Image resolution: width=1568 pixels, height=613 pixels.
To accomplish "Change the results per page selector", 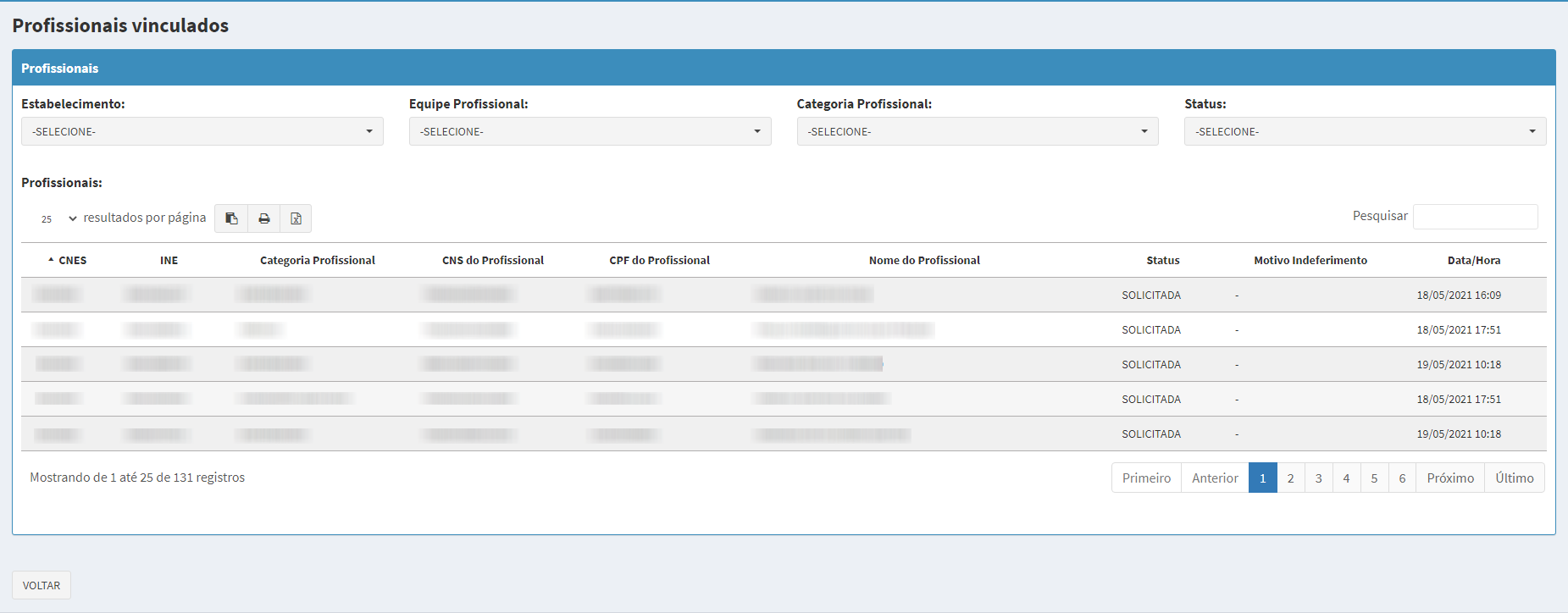I will click(x=58, y=218).
